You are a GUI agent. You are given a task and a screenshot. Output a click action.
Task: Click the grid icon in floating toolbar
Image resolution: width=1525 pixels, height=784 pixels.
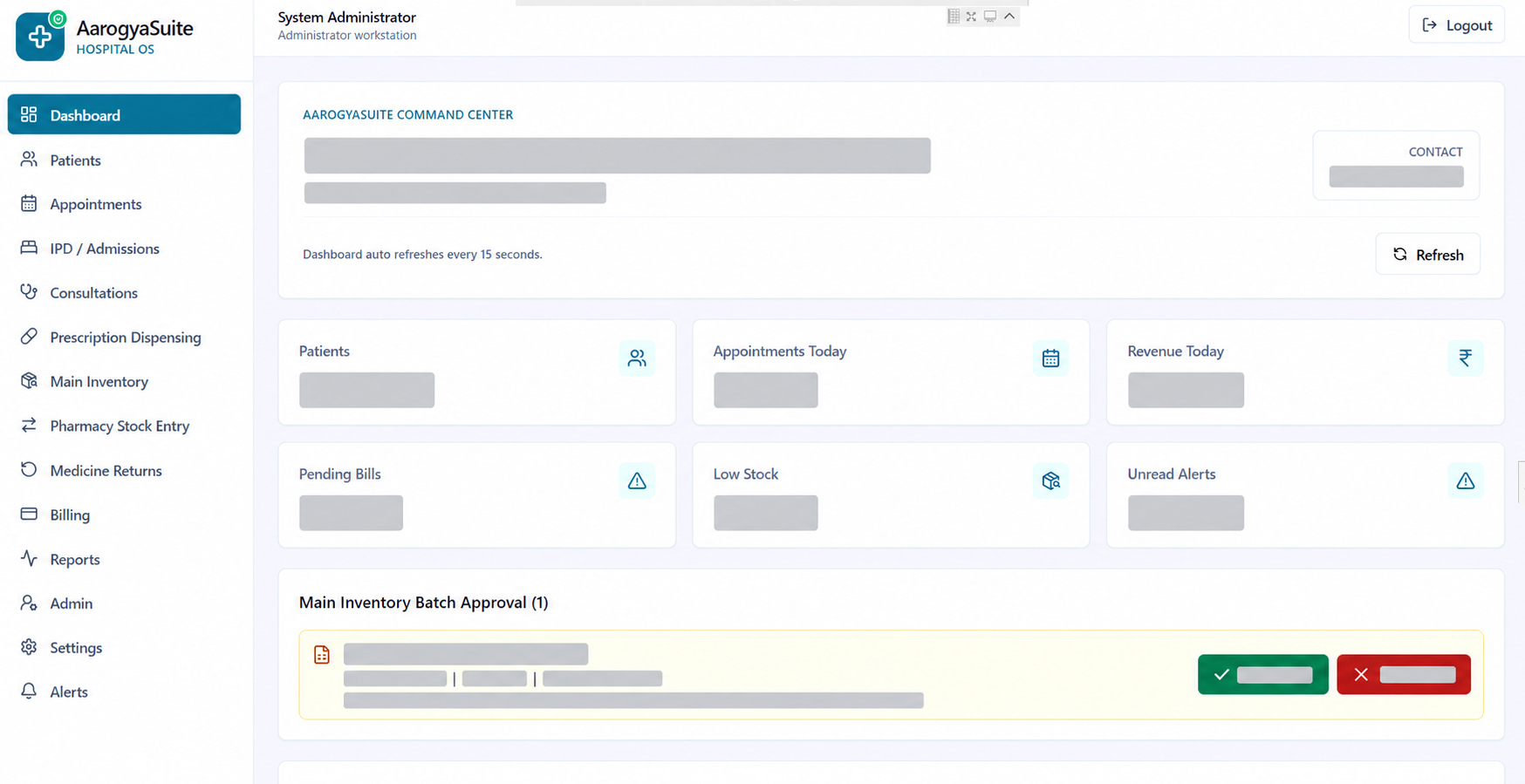(954, 17)
